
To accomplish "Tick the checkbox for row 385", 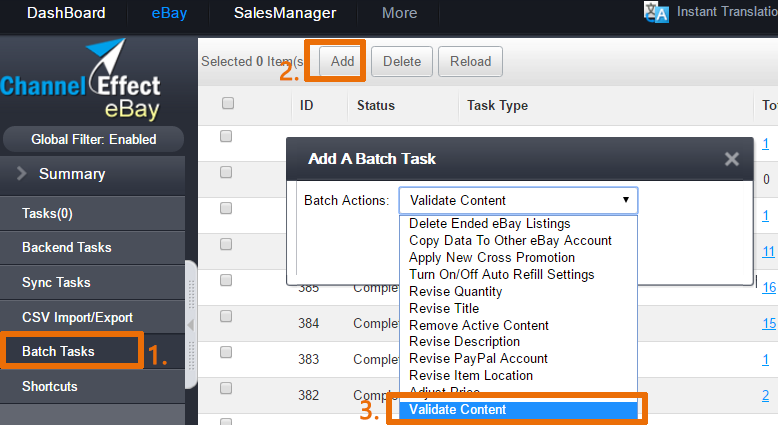I will pos(226,280).
